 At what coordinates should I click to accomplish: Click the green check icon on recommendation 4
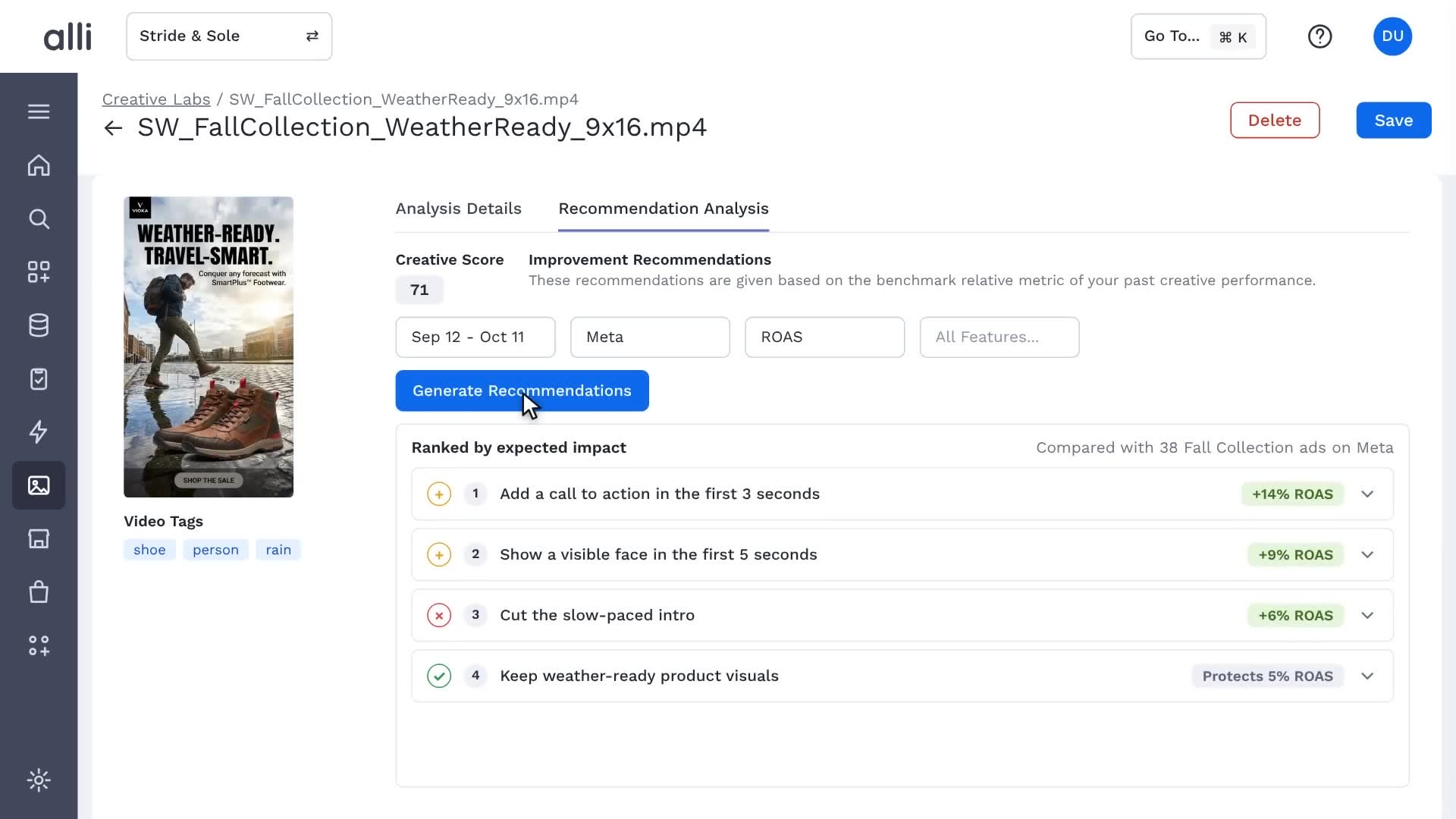click(439, 676)
